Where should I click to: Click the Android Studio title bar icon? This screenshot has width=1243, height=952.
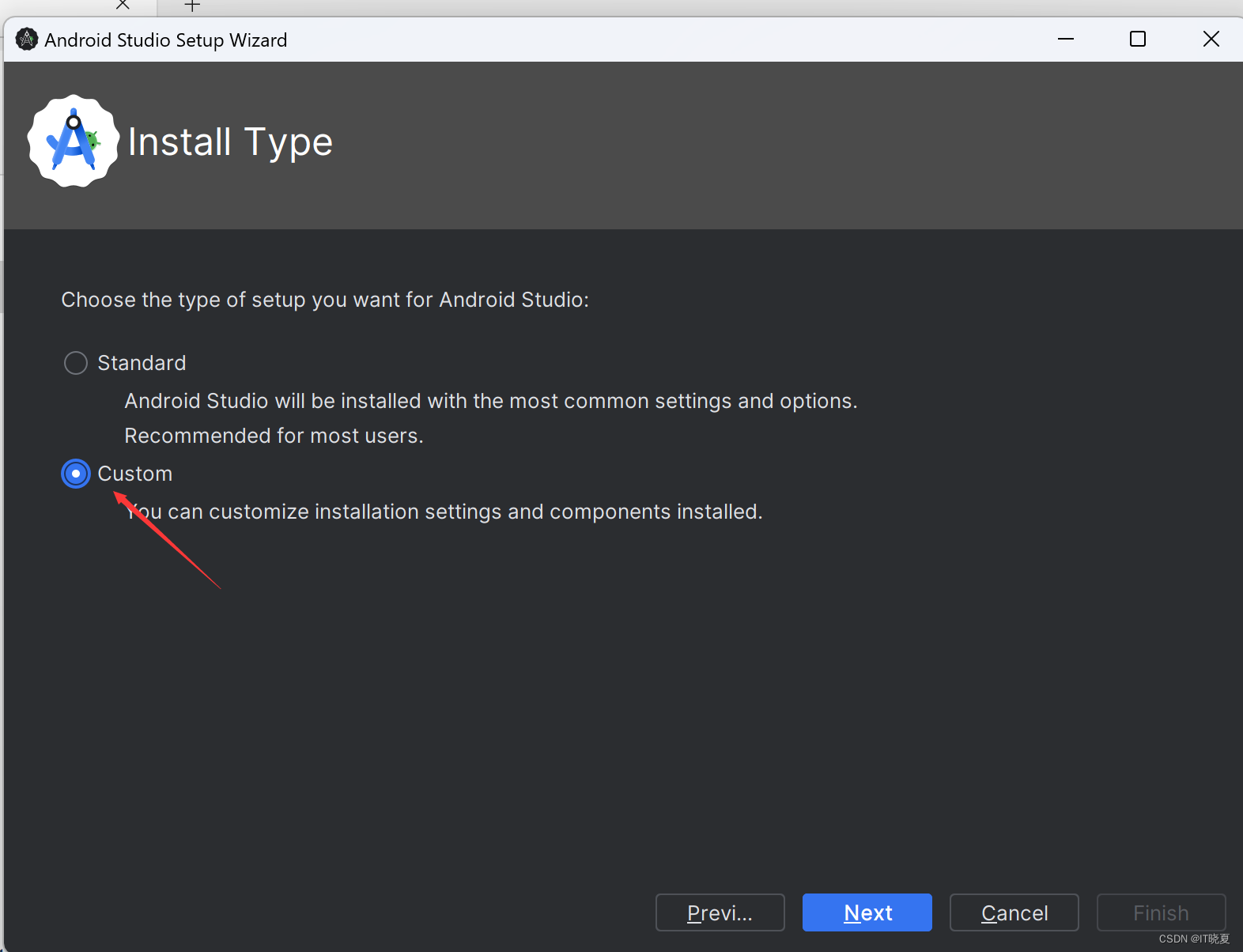point(27,39)
